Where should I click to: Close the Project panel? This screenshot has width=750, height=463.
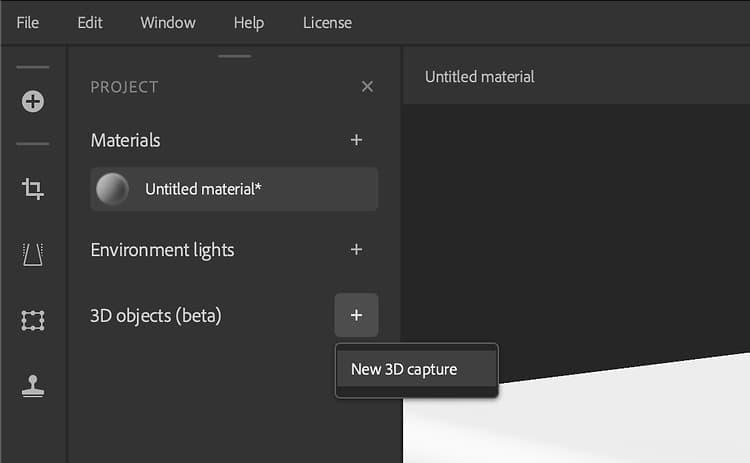[367, 87]
